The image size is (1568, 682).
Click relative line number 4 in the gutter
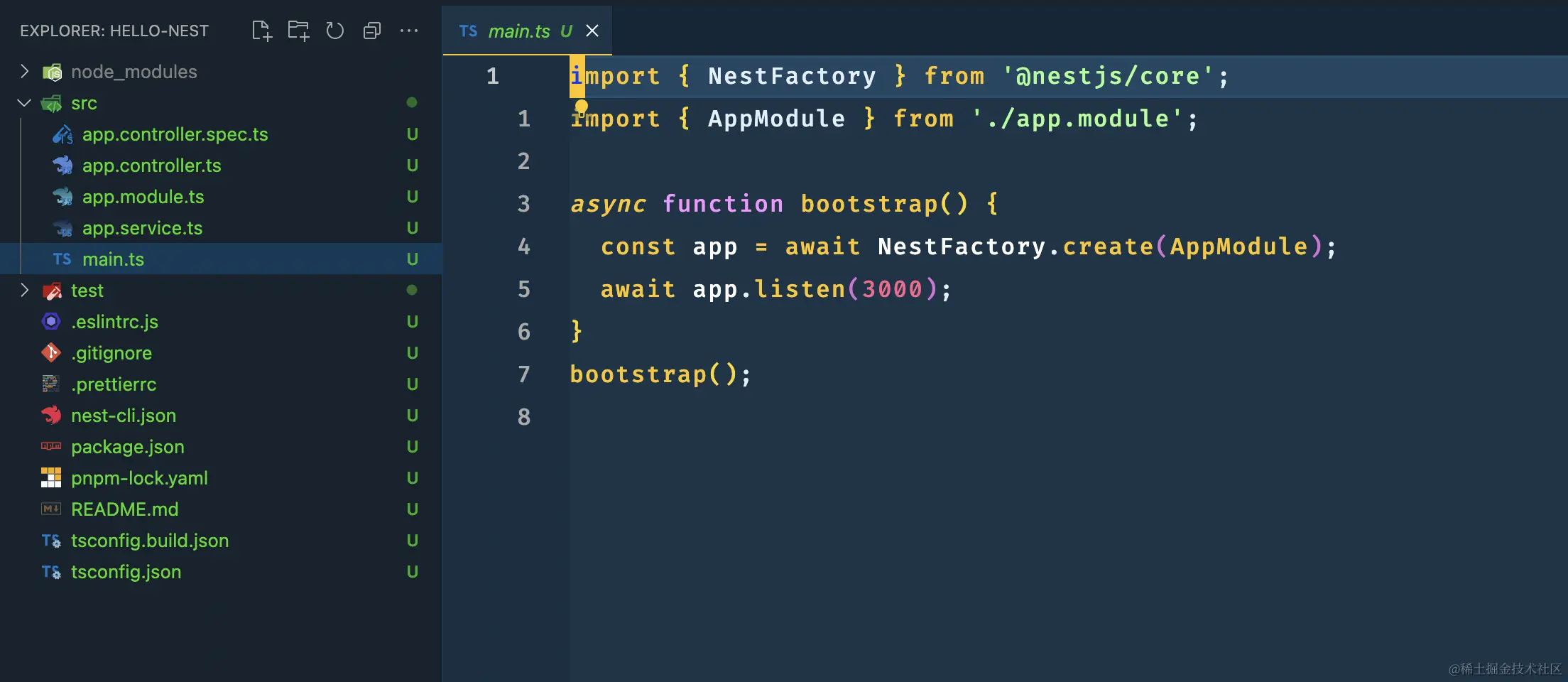[523, 247]
